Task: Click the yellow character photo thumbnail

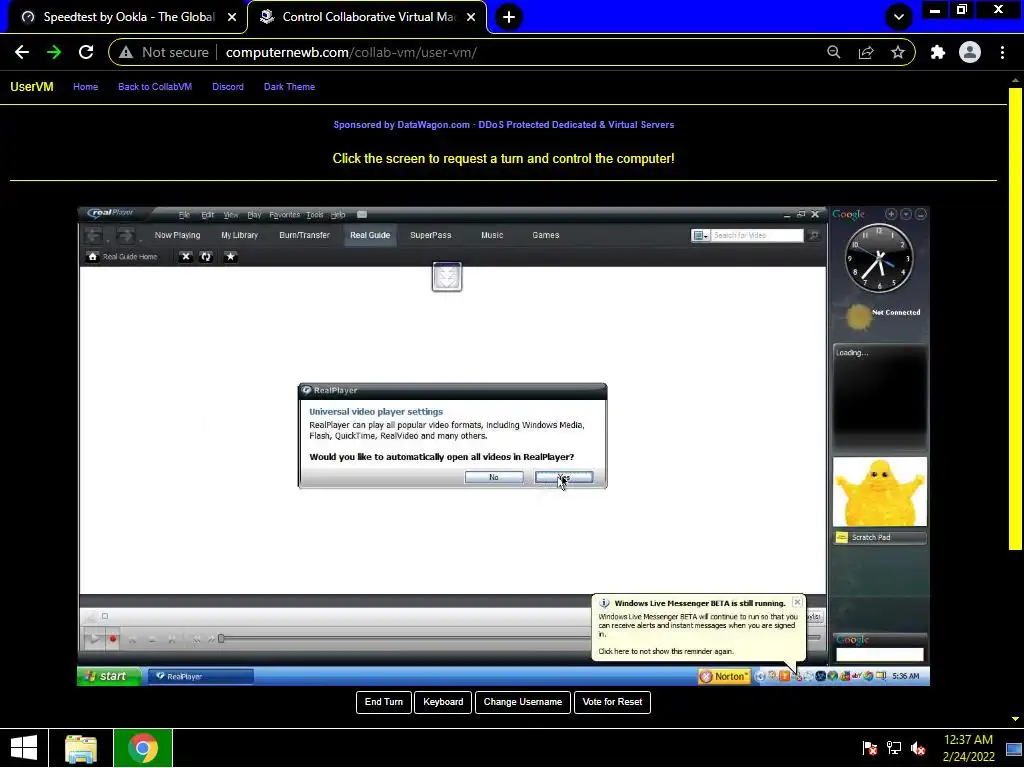Action: pos(879,492)
